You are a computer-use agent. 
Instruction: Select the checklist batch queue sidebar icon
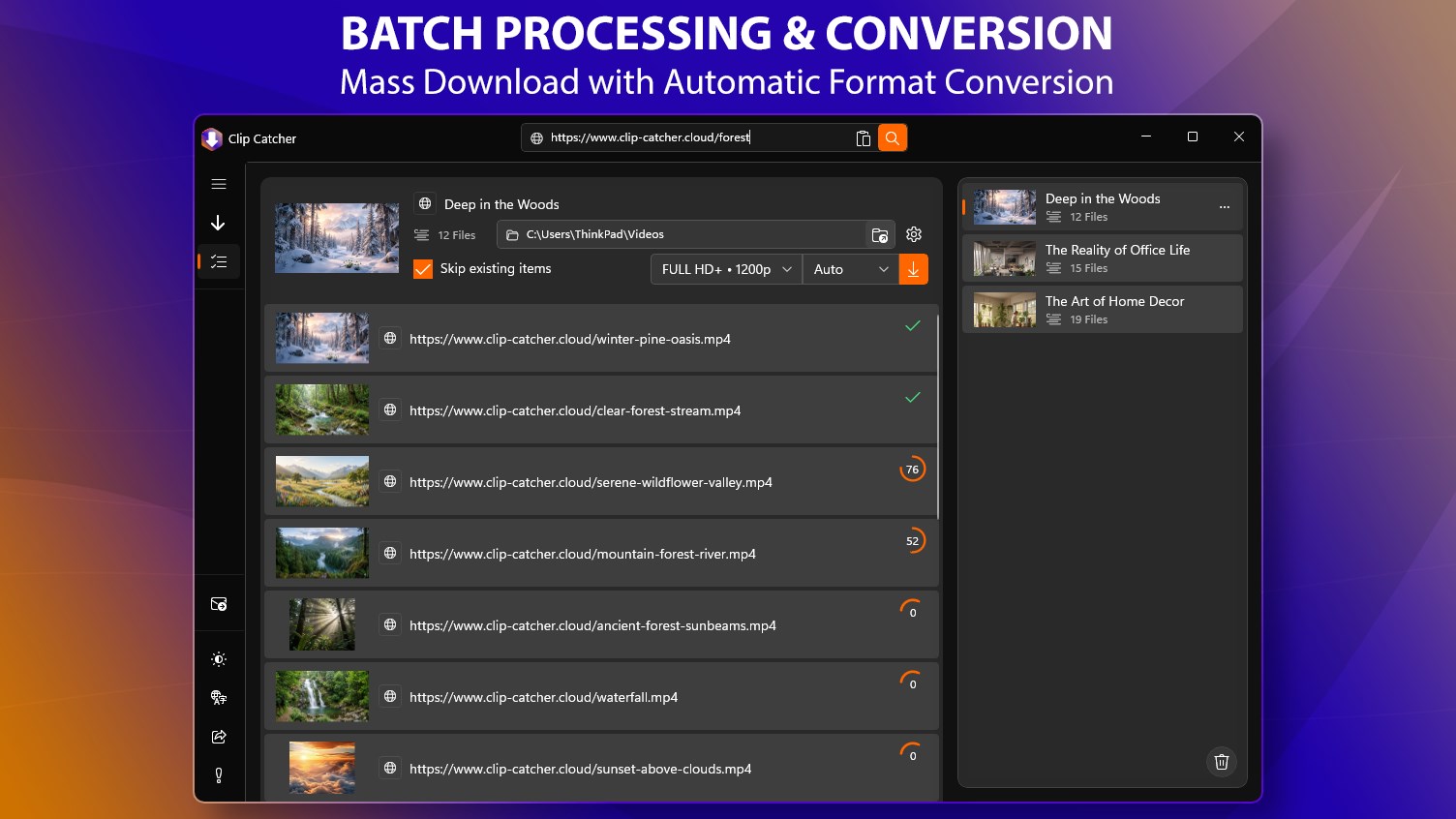coord(219,261)
